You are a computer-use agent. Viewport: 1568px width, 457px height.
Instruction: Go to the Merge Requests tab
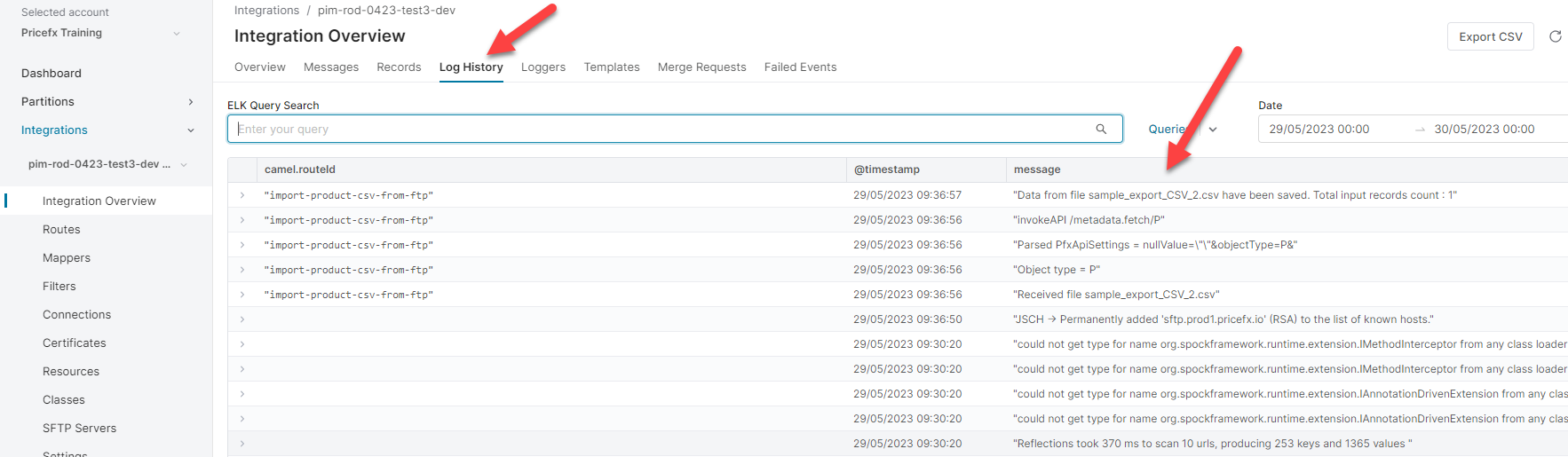(702, 67)
